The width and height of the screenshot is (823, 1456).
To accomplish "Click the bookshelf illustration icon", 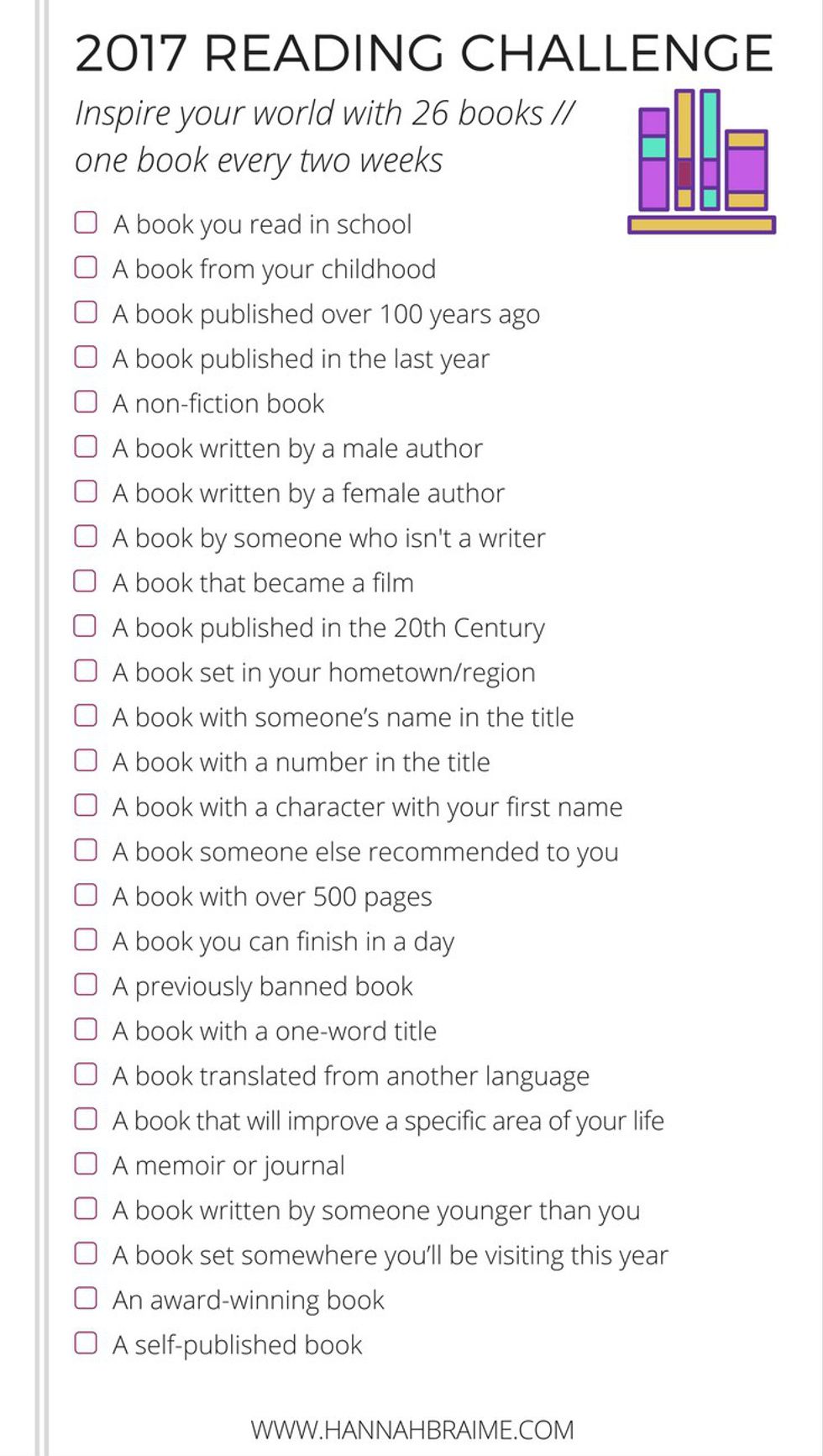I will click(701, 160).
